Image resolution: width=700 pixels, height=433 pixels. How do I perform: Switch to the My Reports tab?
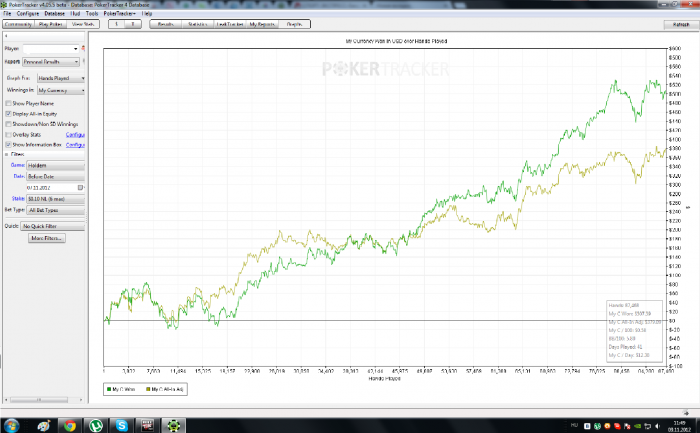coord(262,24)
